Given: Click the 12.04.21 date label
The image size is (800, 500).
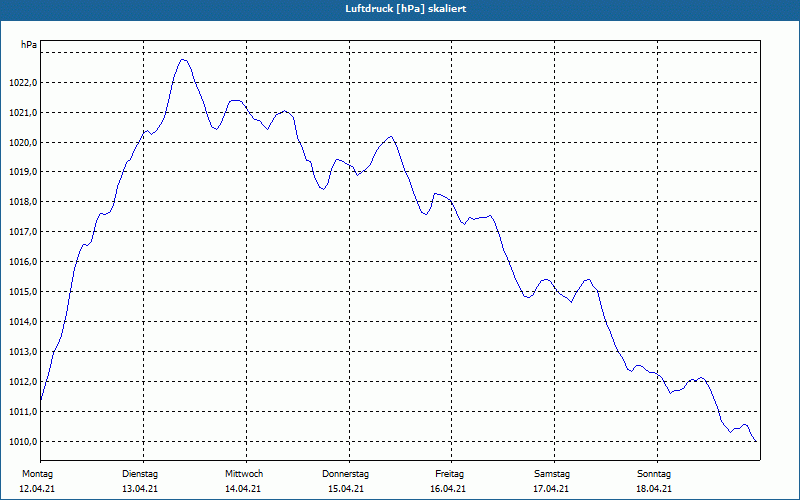Looking at the screenshot, I should [x=37, y=489].
